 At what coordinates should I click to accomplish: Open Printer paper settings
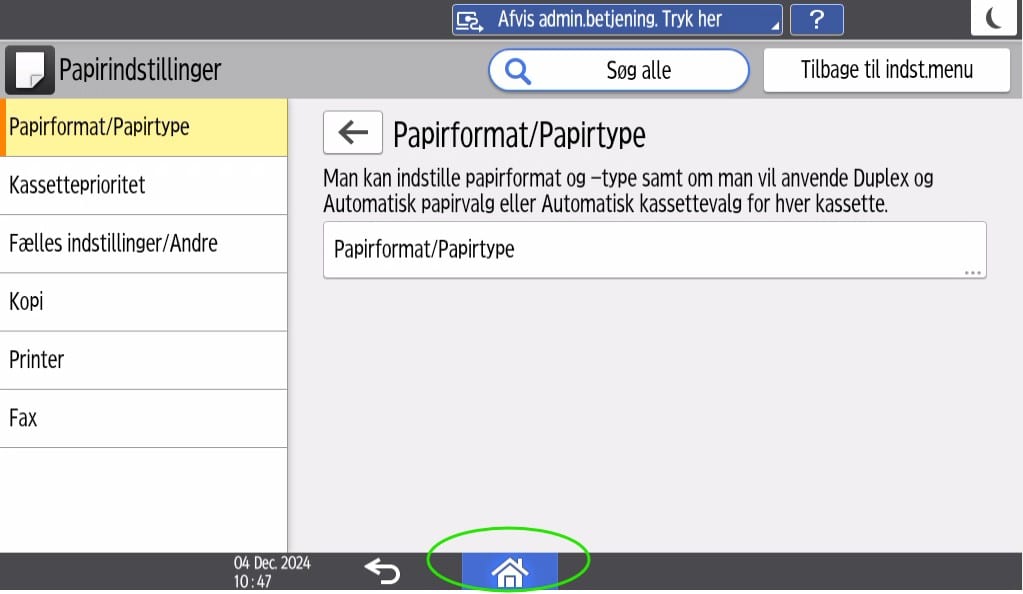(143, 360)
